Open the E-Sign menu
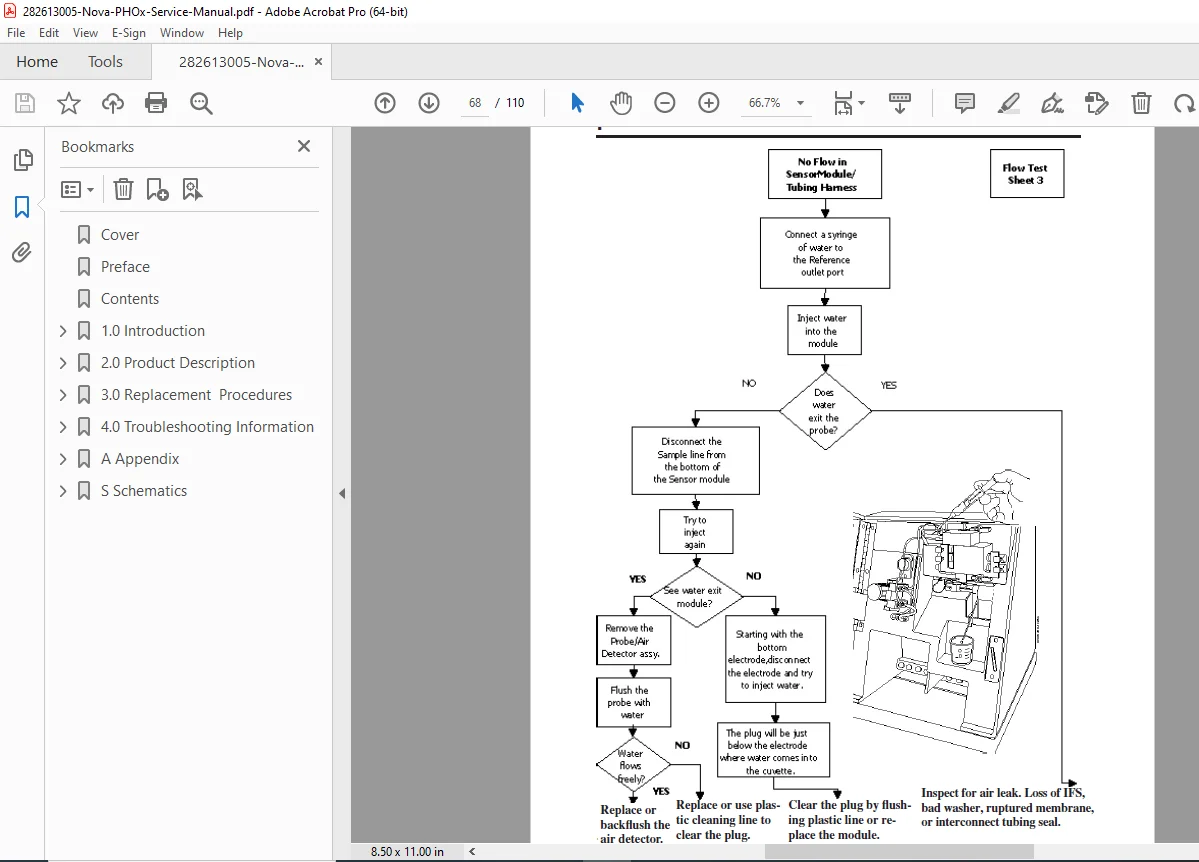Viewport: 1199px width, 862px height. [x=128, y=33]
